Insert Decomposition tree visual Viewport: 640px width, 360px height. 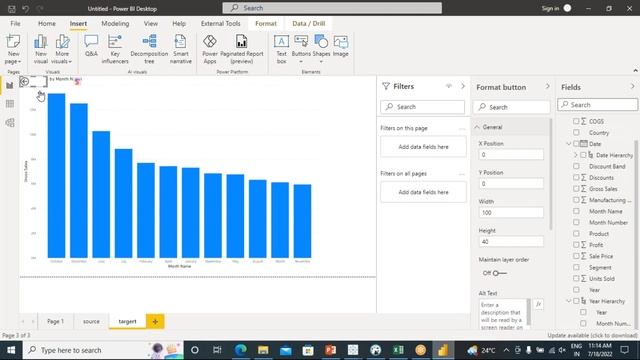(x=149, y=49)
